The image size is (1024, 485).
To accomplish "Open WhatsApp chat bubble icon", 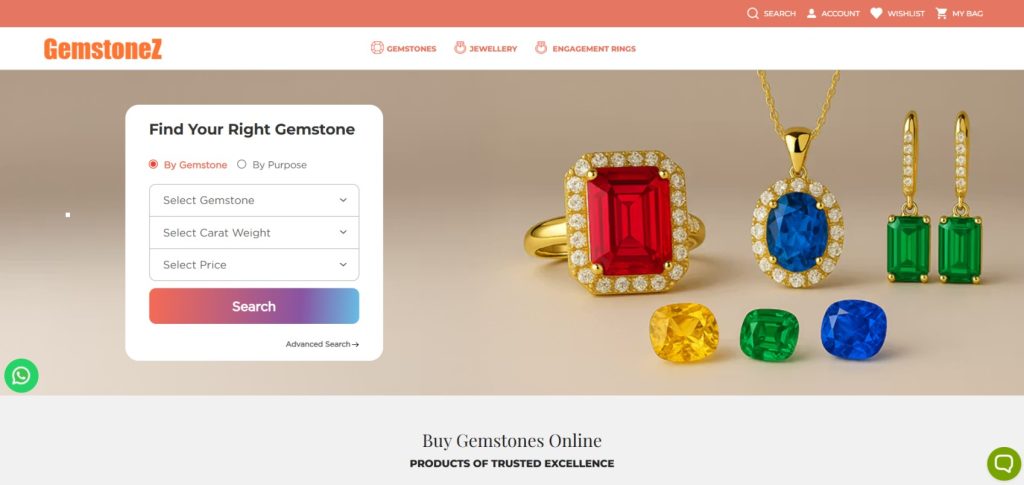I will [21, 375].
